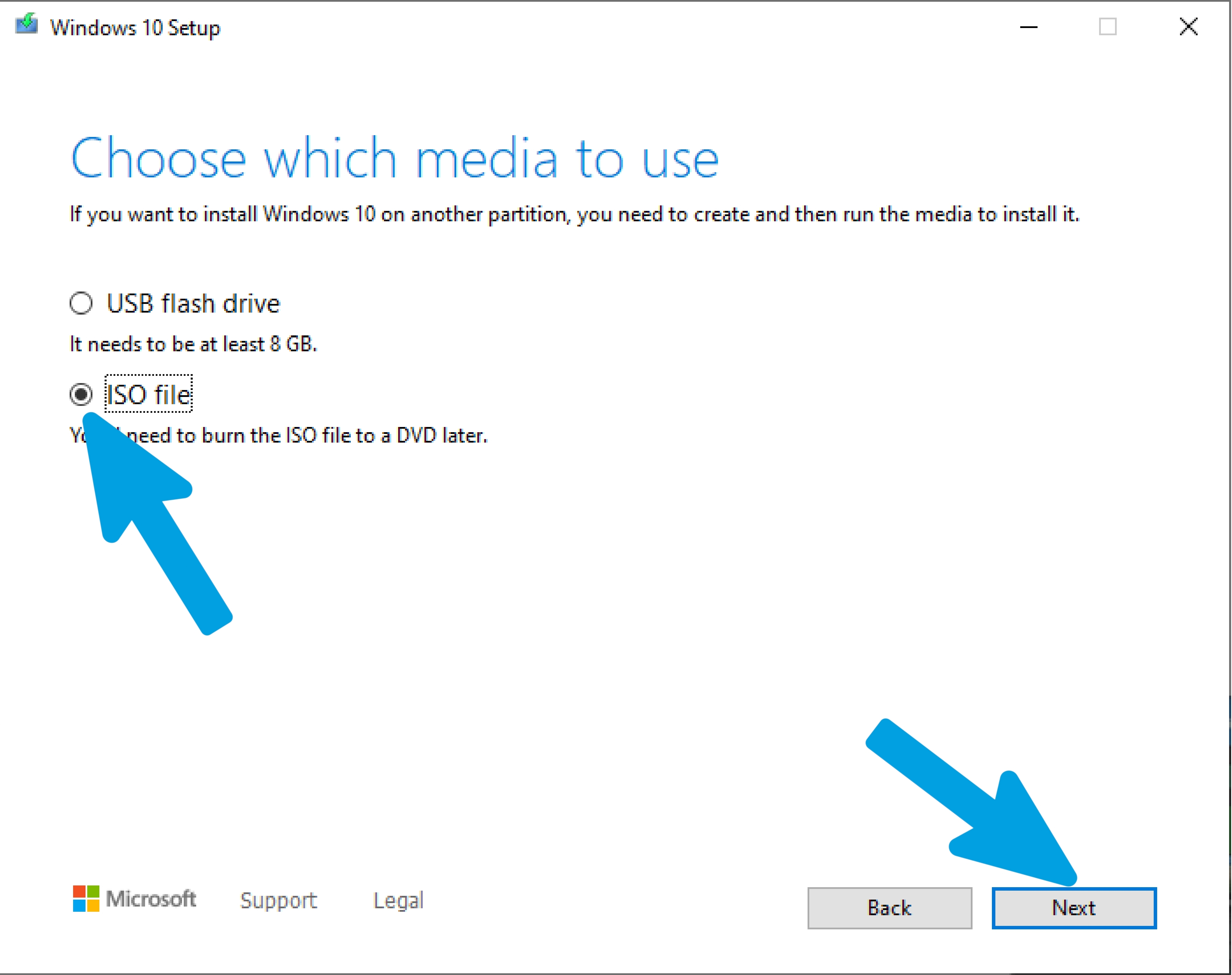Go to the previous step with Back
Viewport: 1232px width, 975px height.
pyautogui.click(x=889, y=908)
